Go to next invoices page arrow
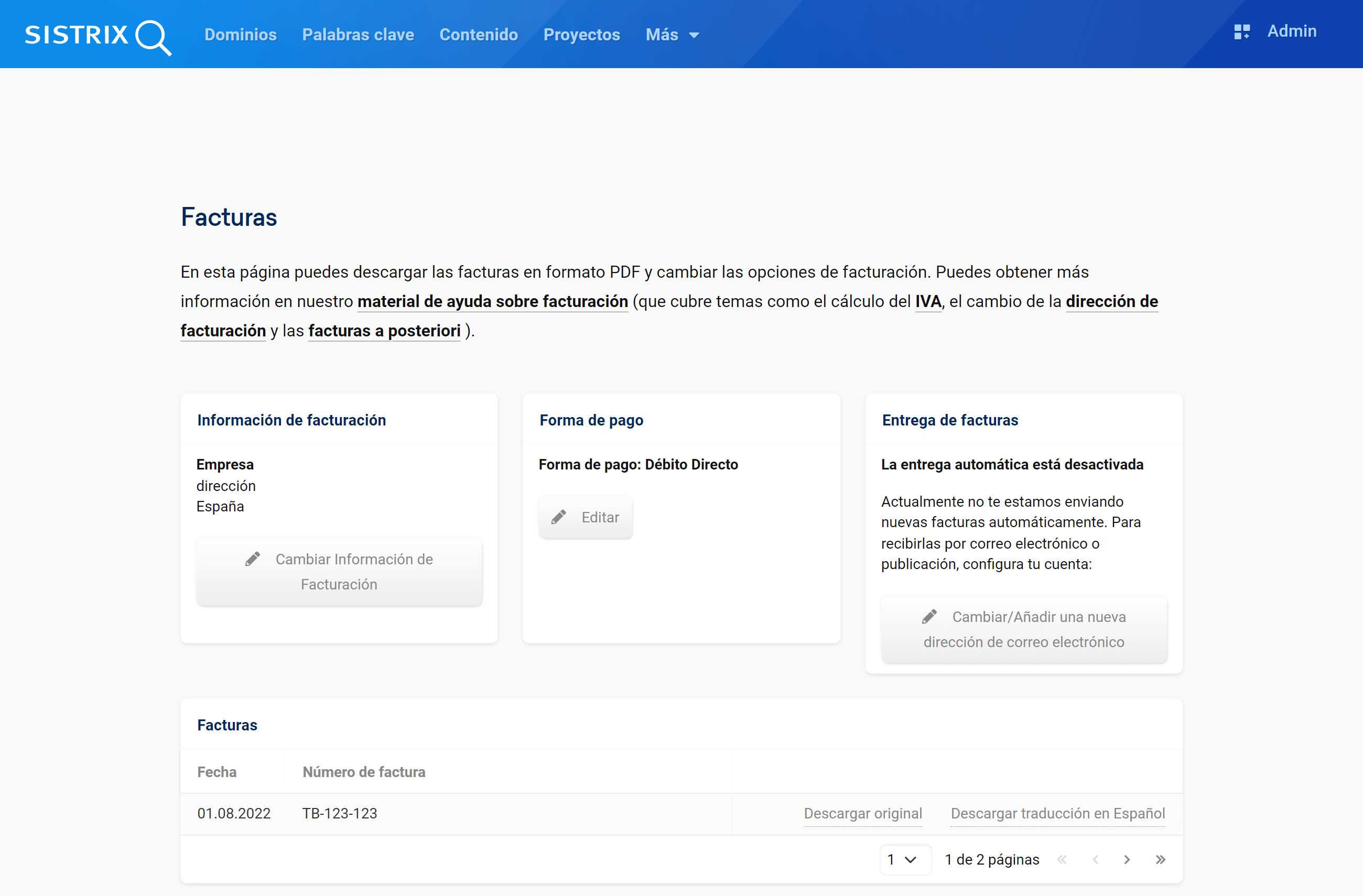 click(x=1127, y=859)
